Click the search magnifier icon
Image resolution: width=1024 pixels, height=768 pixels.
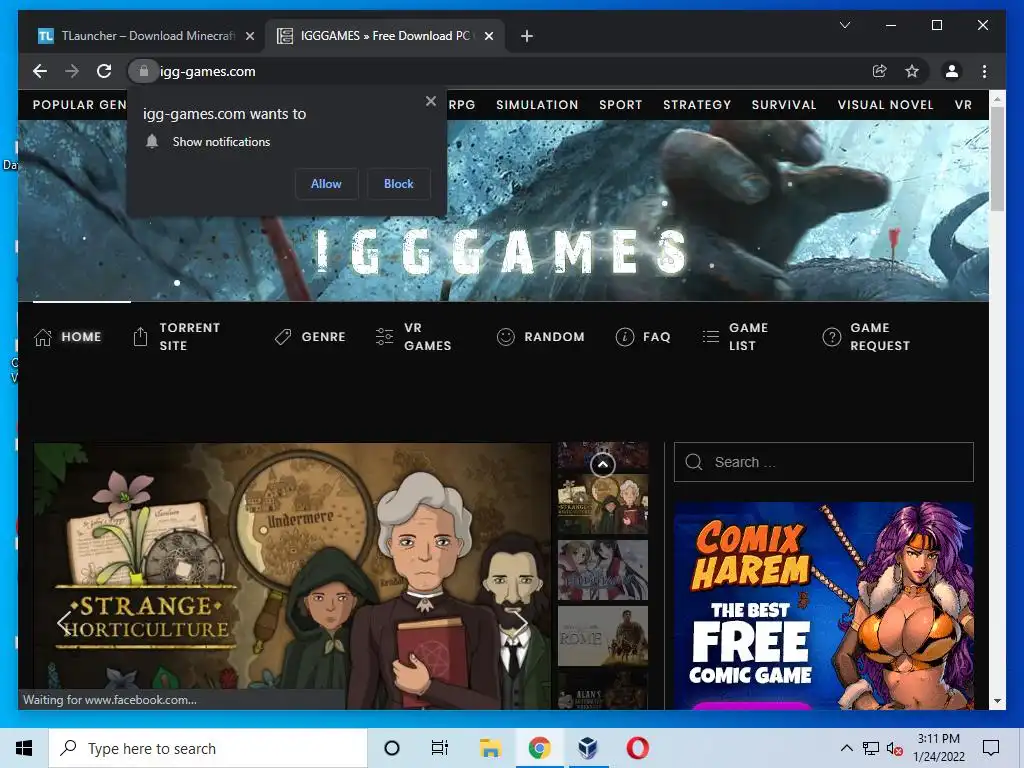694,462
